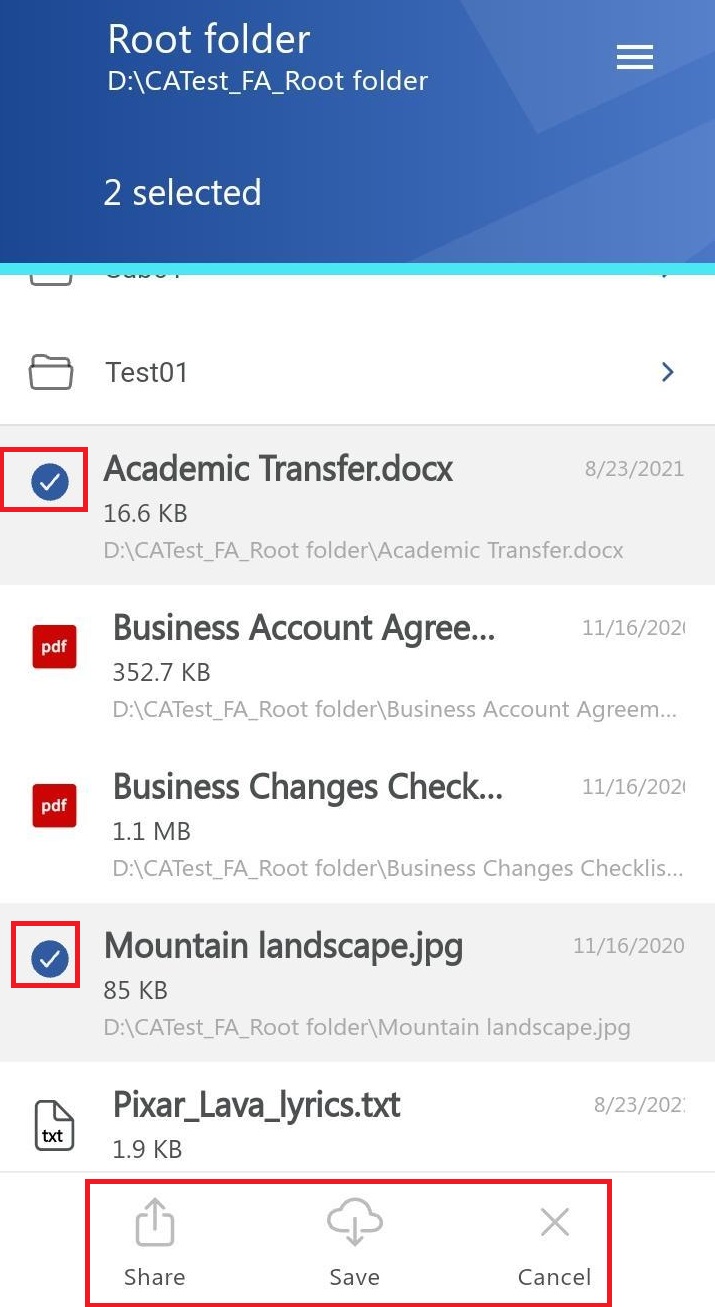
Task: Tap the D:\CATest_FA_Root folder path text
Action: [267, 81]
